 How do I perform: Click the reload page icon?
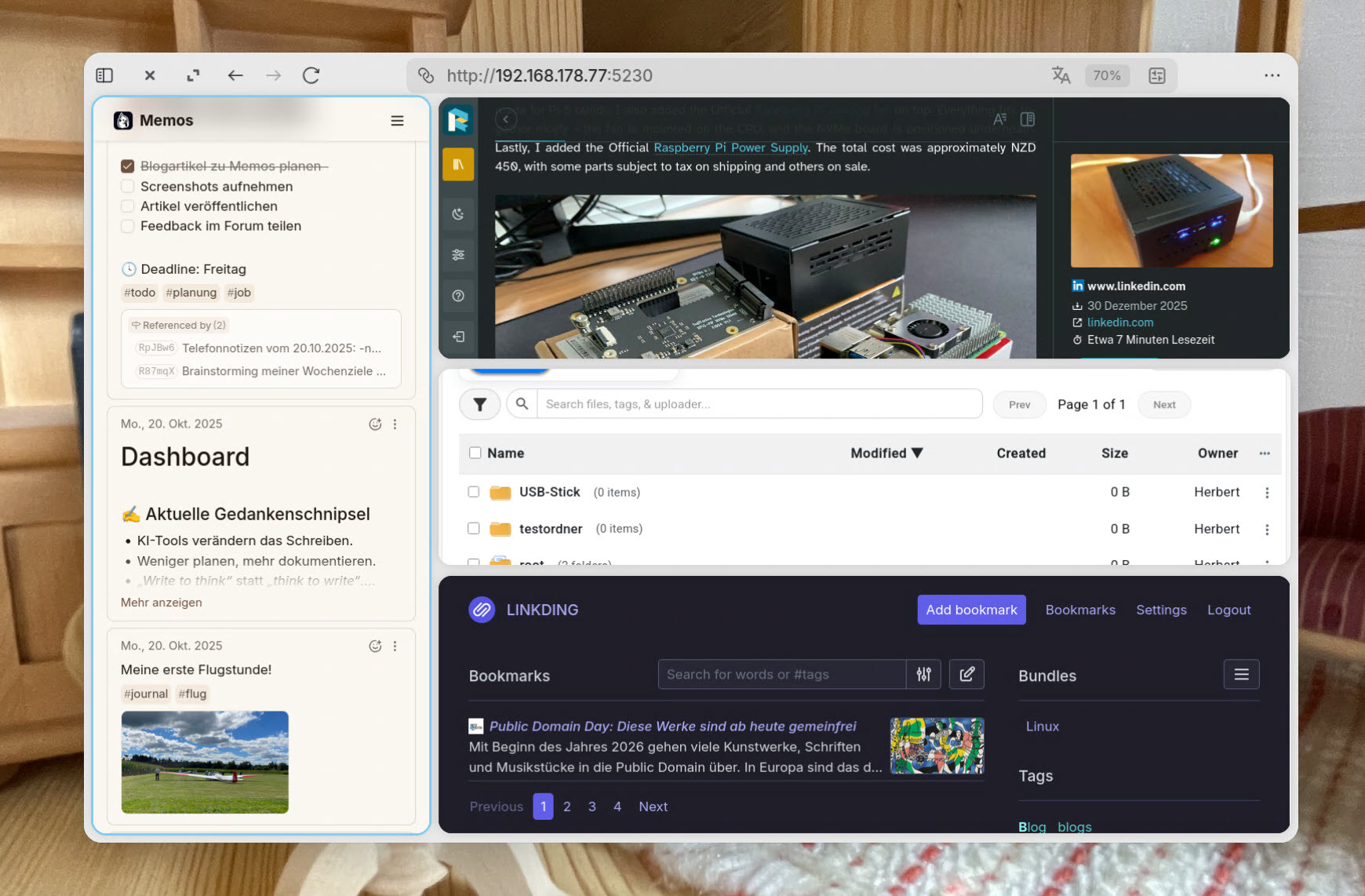(x=311, y=75)
